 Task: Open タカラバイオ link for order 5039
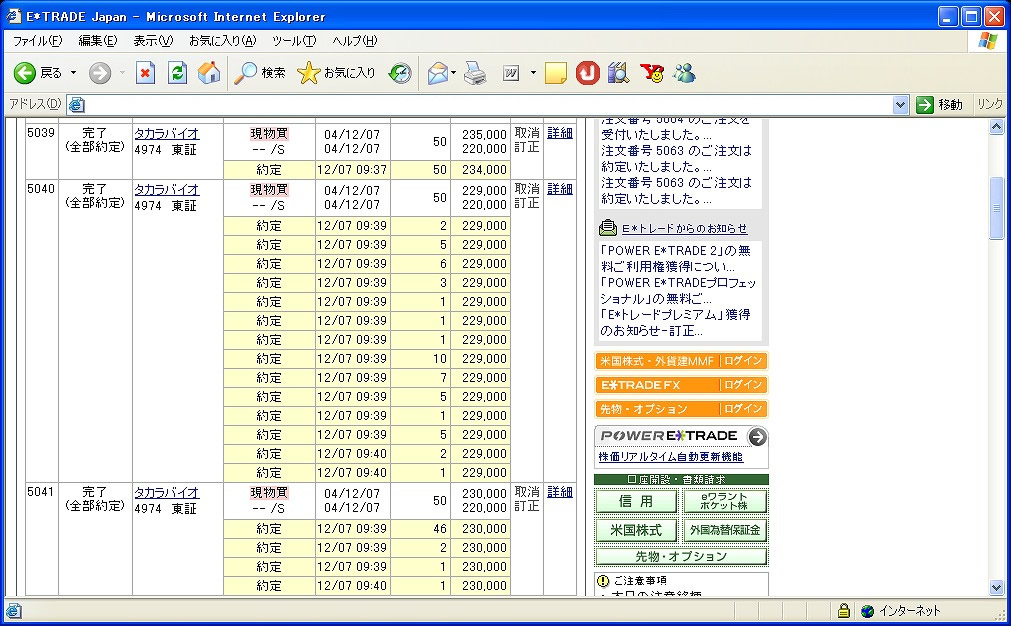(167, 133)
